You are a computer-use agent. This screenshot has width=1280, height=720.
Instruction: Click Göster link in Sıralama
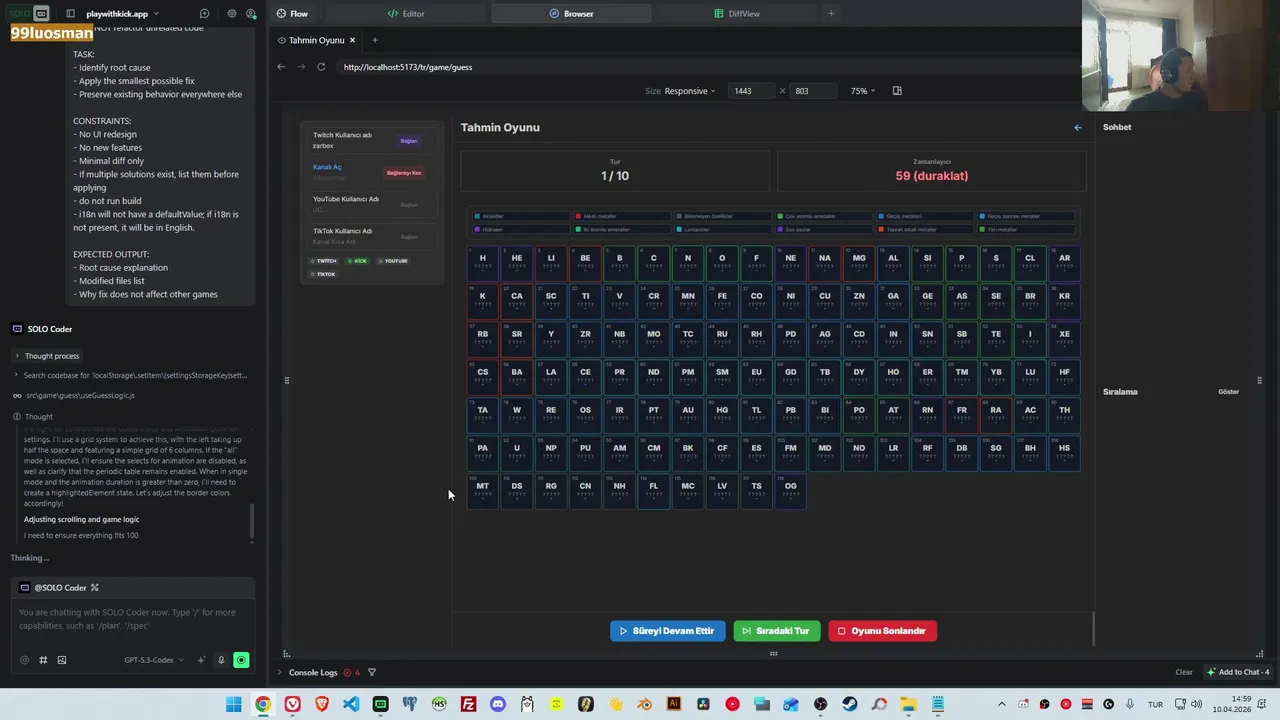click(1228, 392)
